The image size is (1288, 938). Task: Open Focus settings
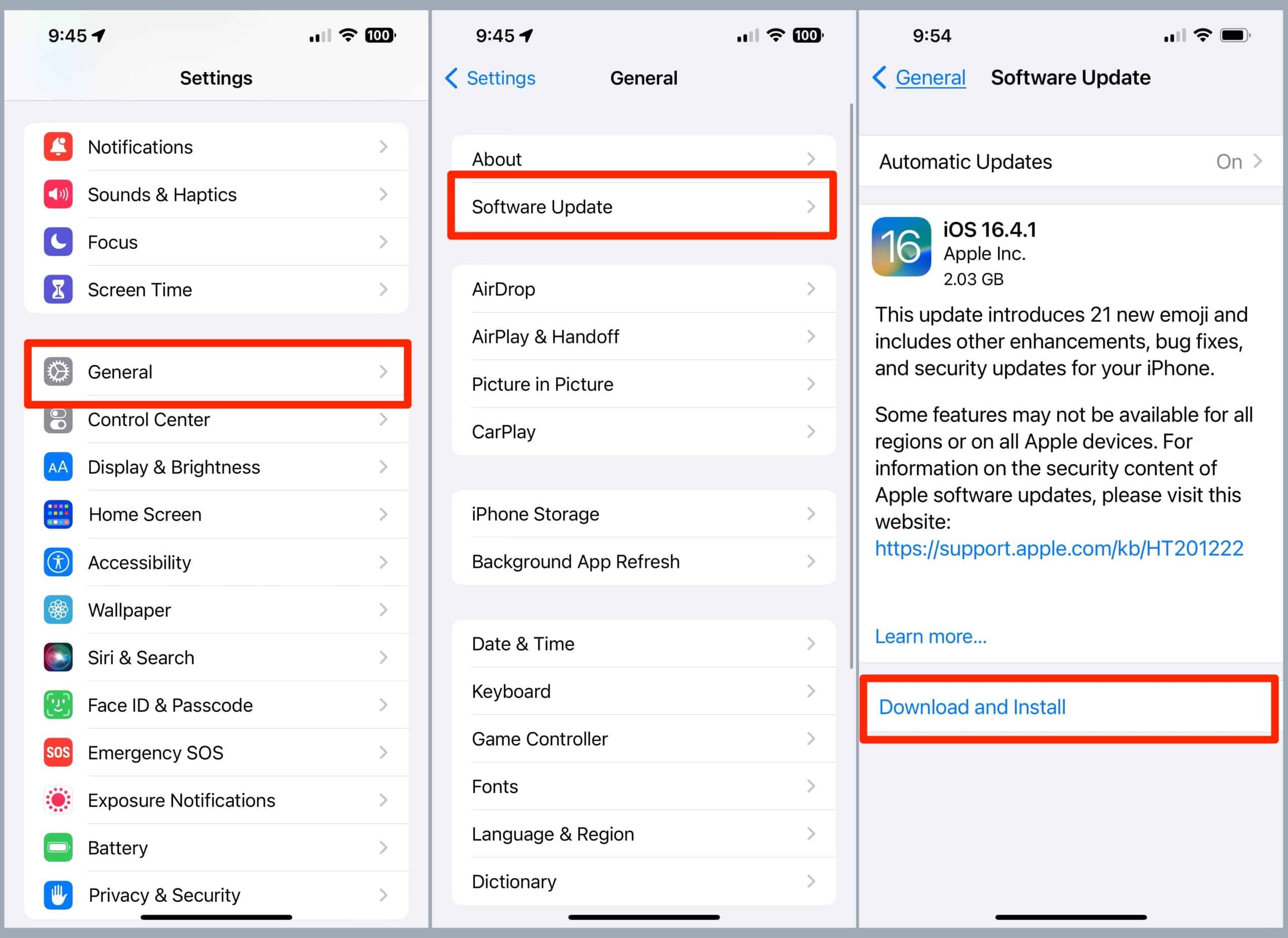[x=215, y=241]
